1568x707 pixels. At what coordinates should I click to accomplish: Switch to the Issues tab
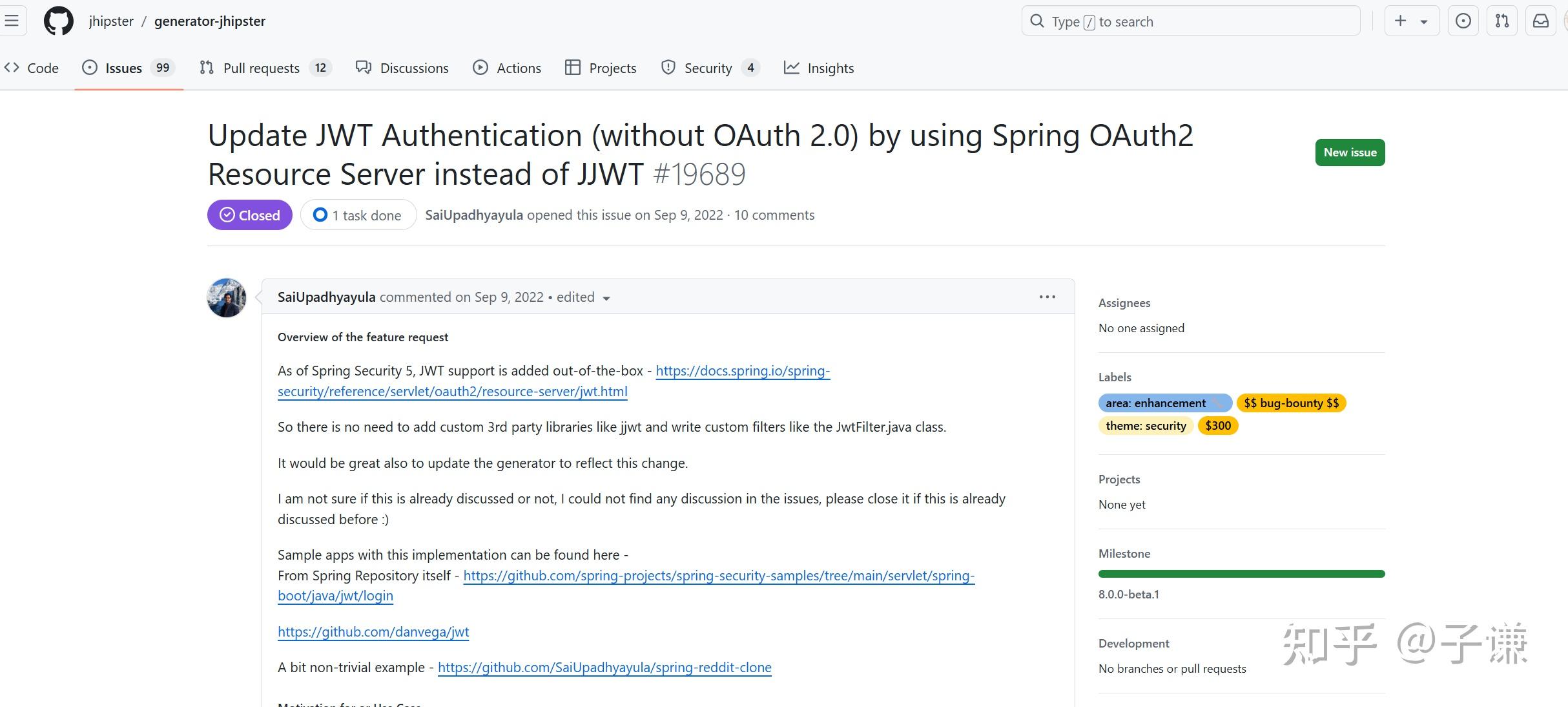[129, 68]
